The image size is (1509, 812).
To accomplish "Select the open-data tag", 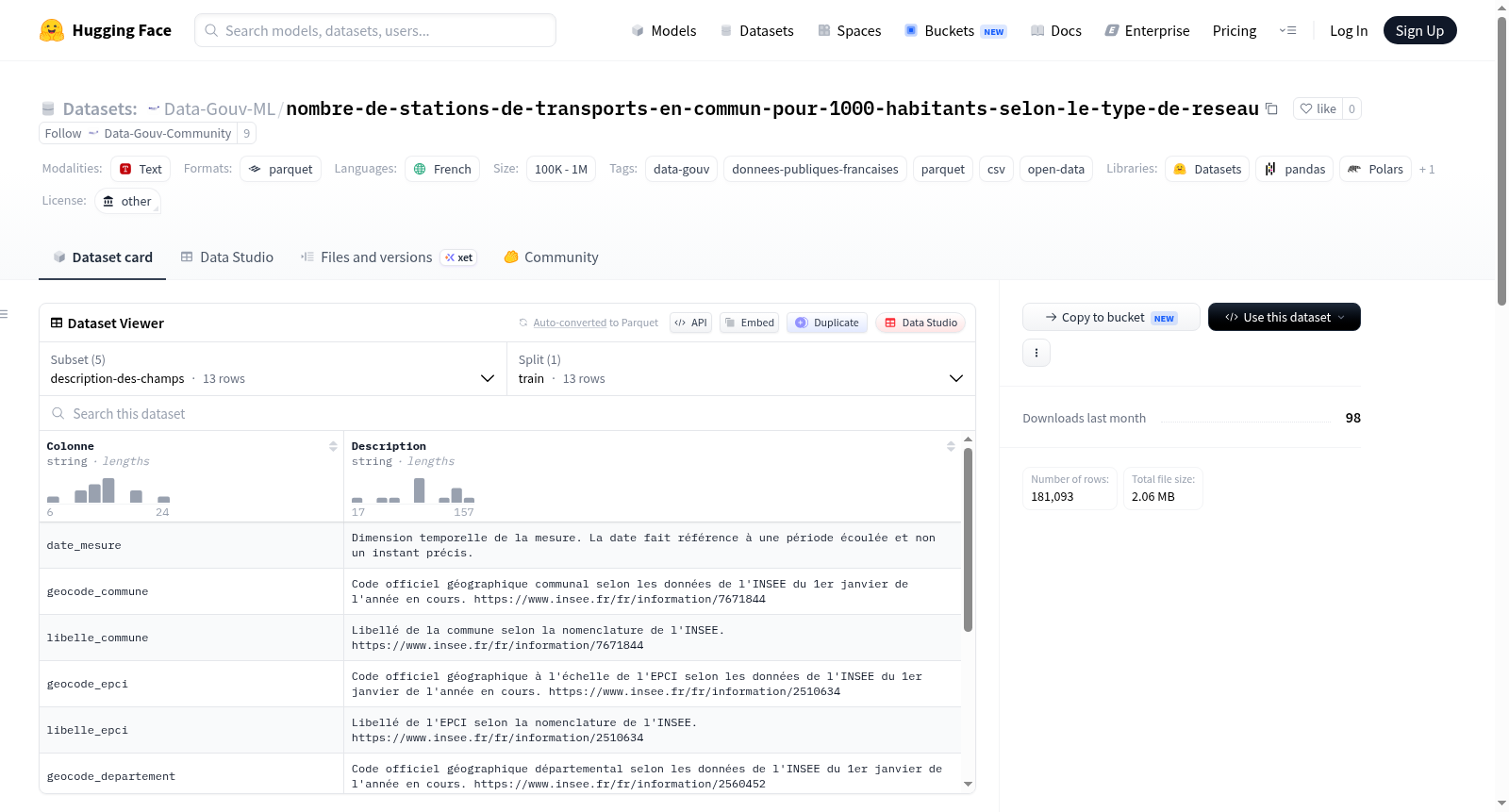I will point(1056,169).
